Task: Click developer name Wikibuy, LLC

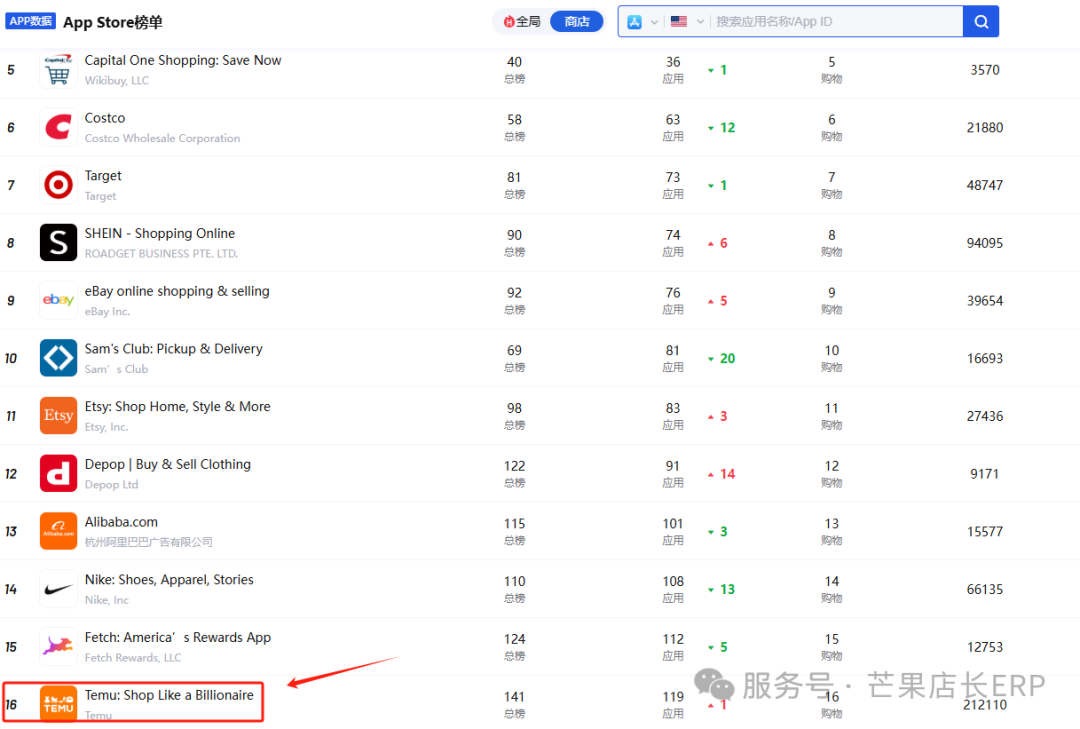Action: (x=116, y=81)
